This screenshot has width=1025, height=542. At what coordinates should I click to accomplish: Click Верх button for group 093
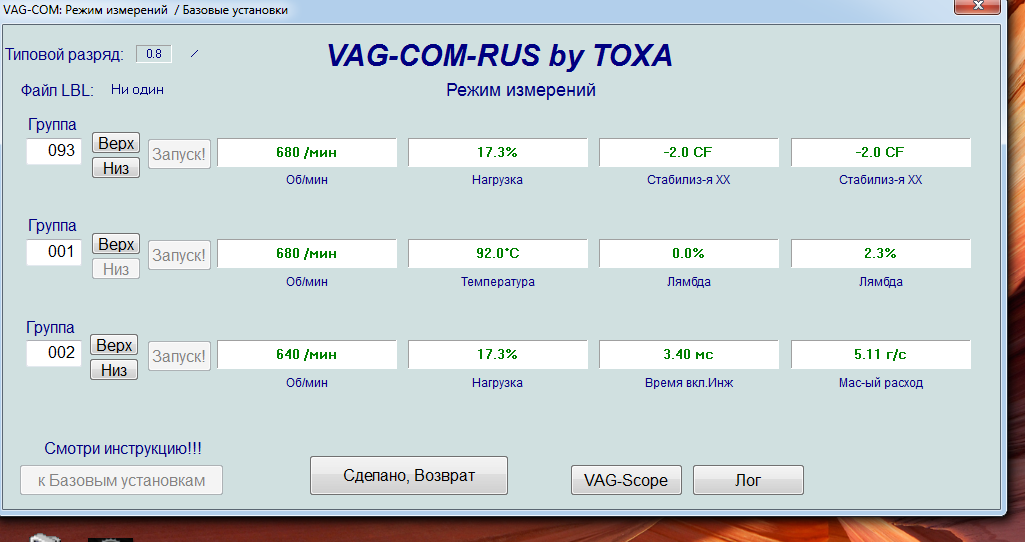tap(116, 143)
